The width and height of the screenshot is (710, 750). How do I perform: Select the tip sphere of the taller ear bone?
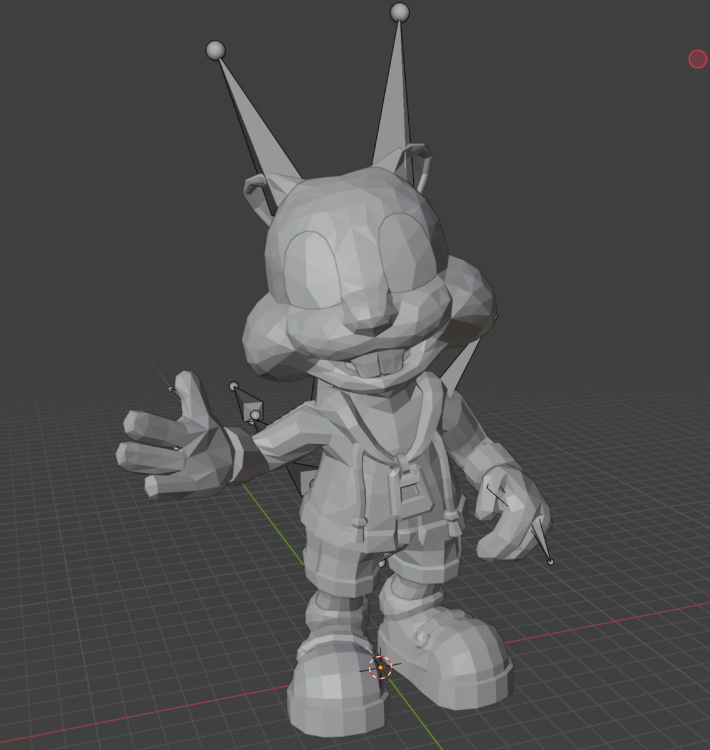coord(400,12)
